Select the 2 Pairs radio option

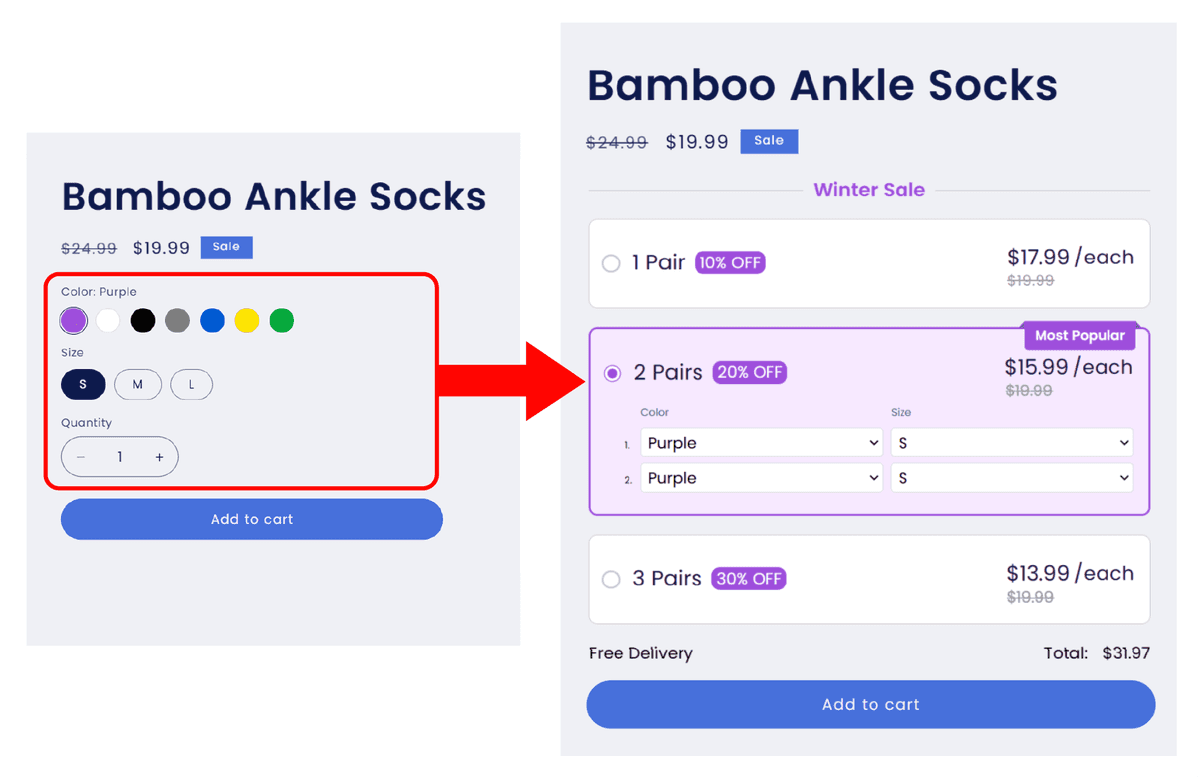[612, 373]
